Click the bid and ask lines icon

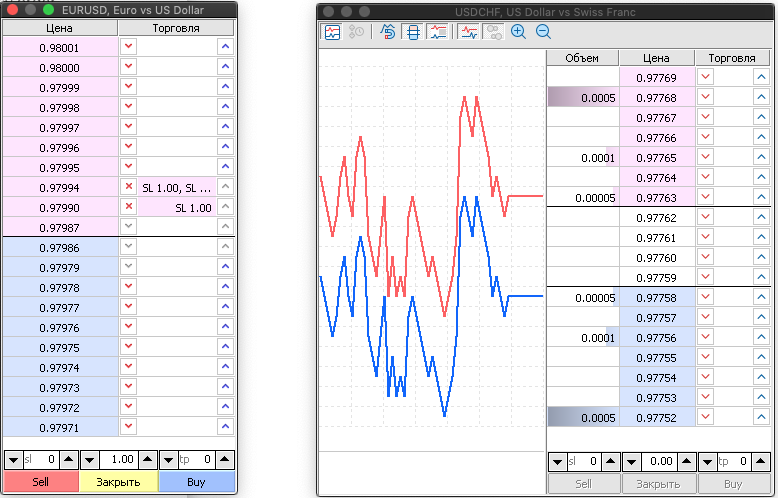coord(468,32)
